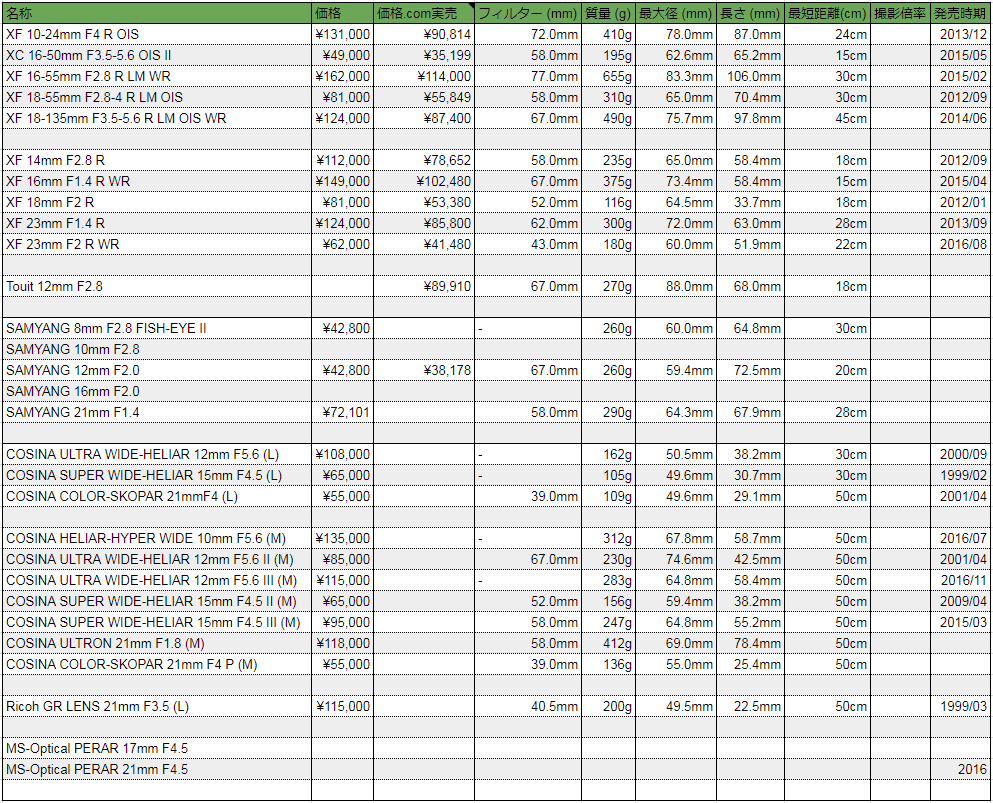Viewport: 993px width, 803px height.
Task: Select the SAMYANG 16mm F2.0 cell
Action: [x=156, y=391]
